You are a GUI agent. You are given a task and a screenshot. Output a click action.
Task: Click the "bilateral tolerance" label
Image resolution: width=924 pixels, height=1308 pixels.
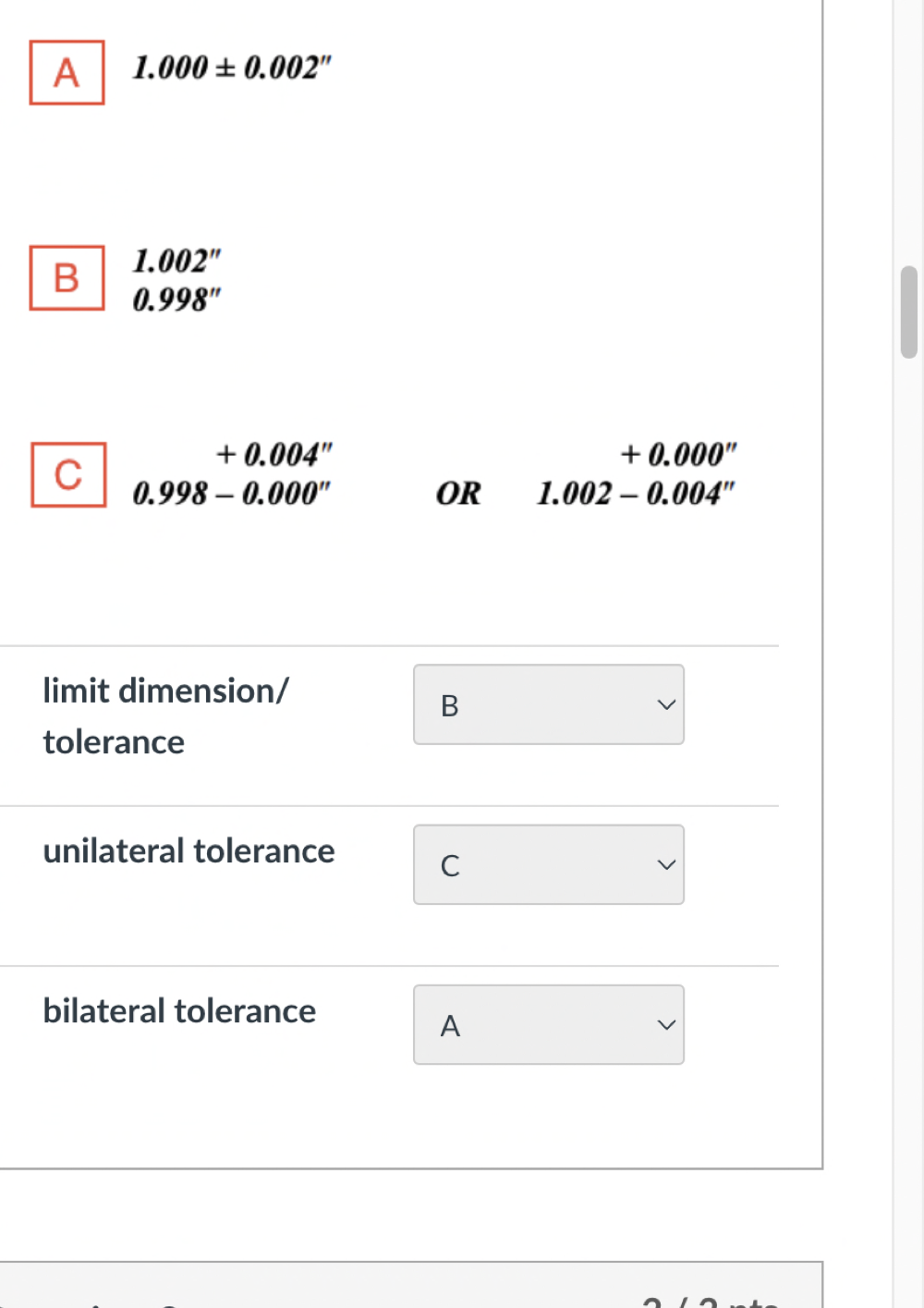click(179, 1011)
